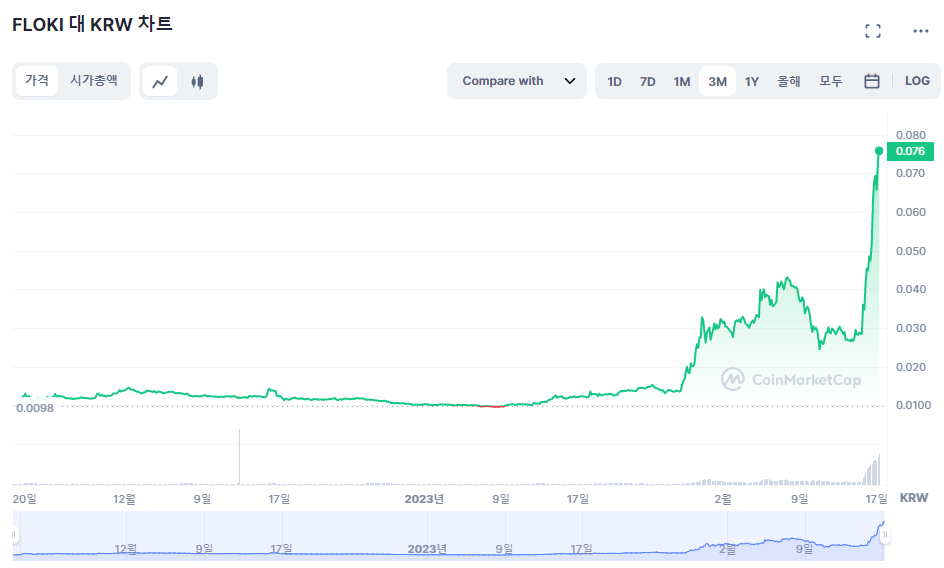Choose the 올해 year-to-date range
Image resolution: width=944 pixels, height=568 pixels.
[x=789, y=81]
